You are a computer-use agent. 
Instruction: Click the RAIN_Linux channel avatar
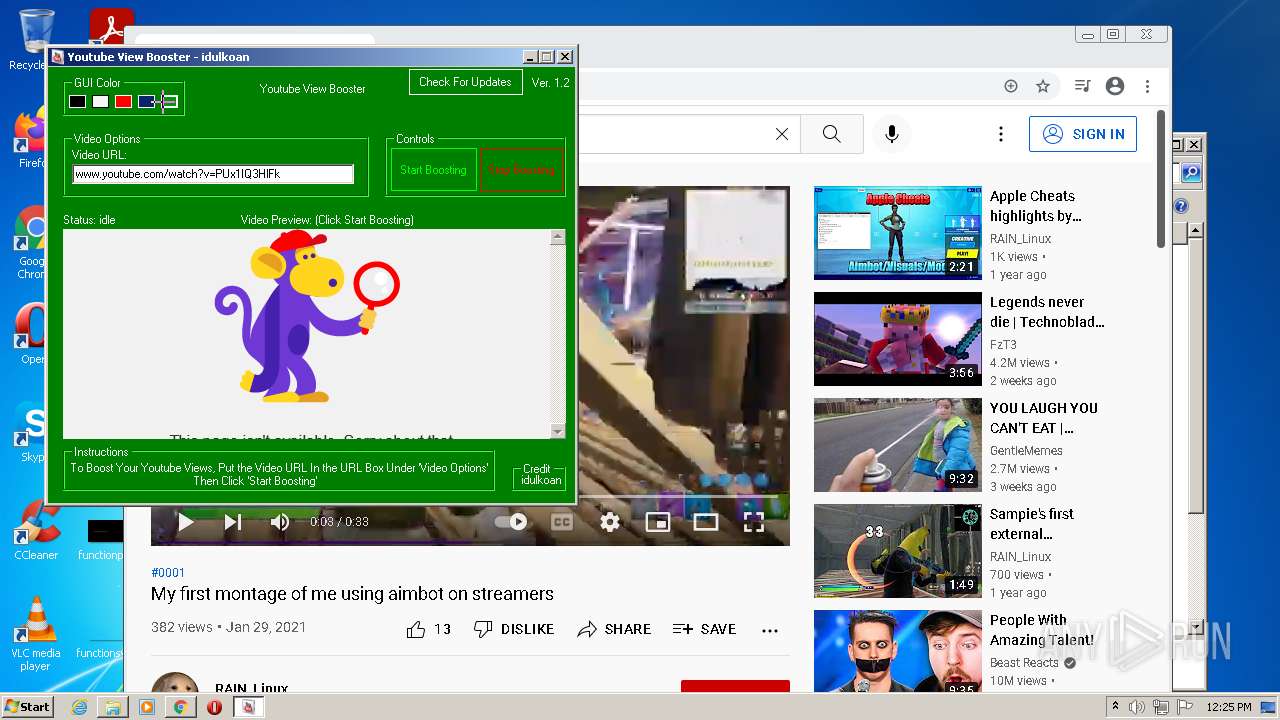175,683
